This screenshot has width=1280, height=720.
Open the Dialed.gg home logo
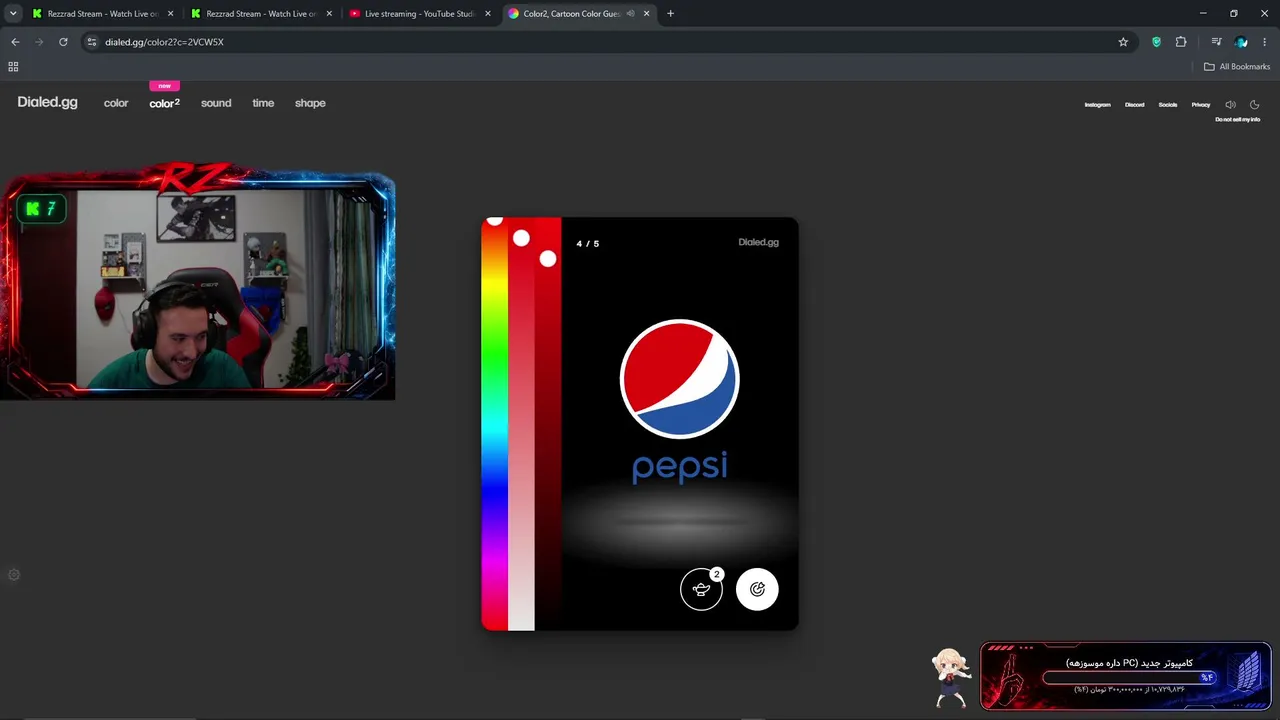click(47, 102)
